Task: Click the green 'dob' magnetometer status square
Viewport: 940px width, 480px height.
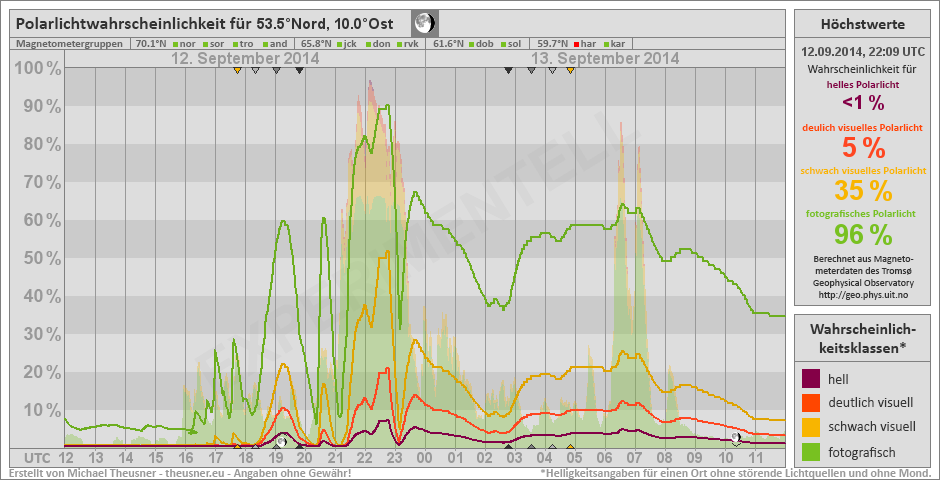Action: [x=473, y=44]
